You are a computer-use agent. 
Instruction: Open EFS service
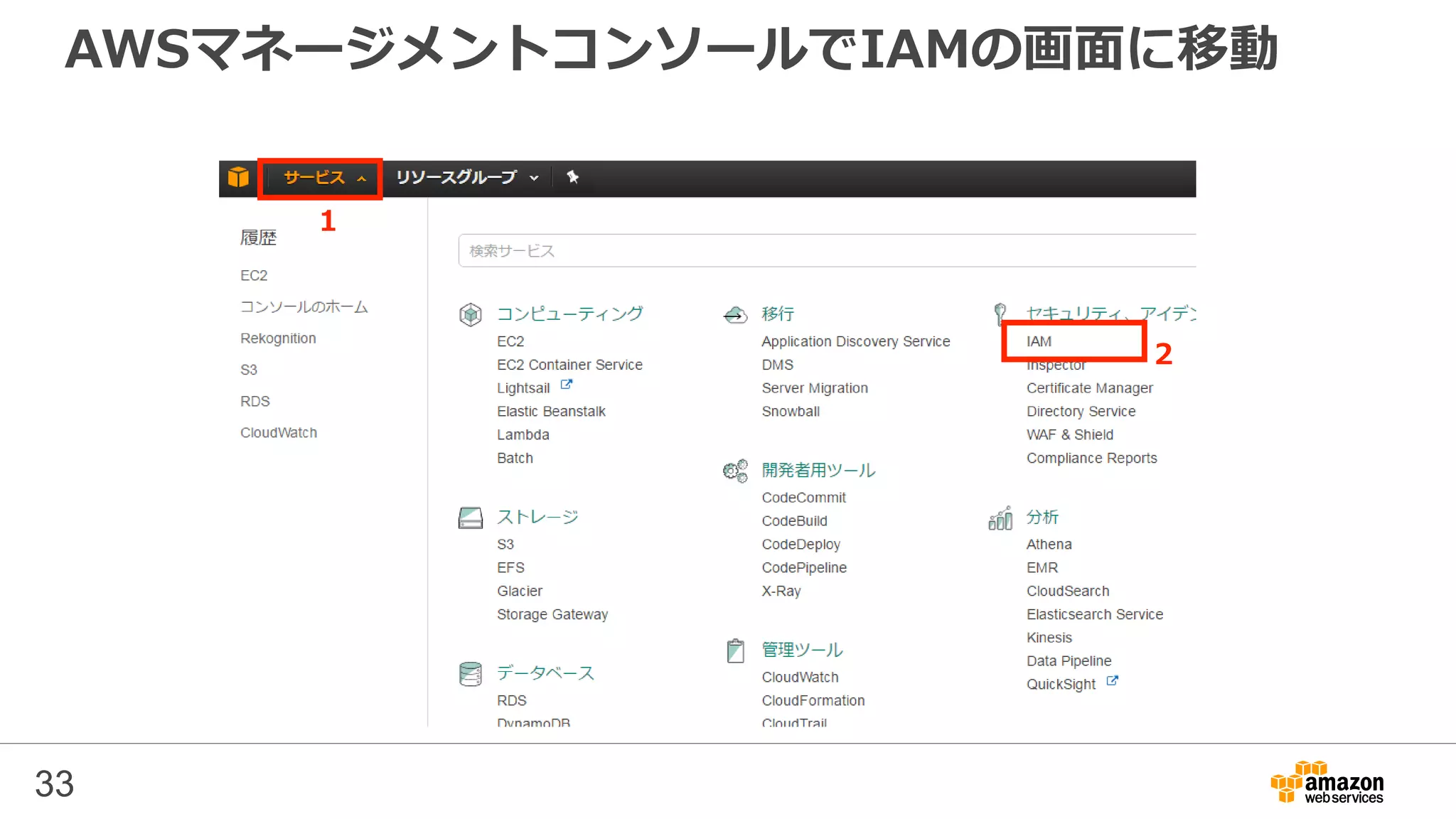coord(510,568)
